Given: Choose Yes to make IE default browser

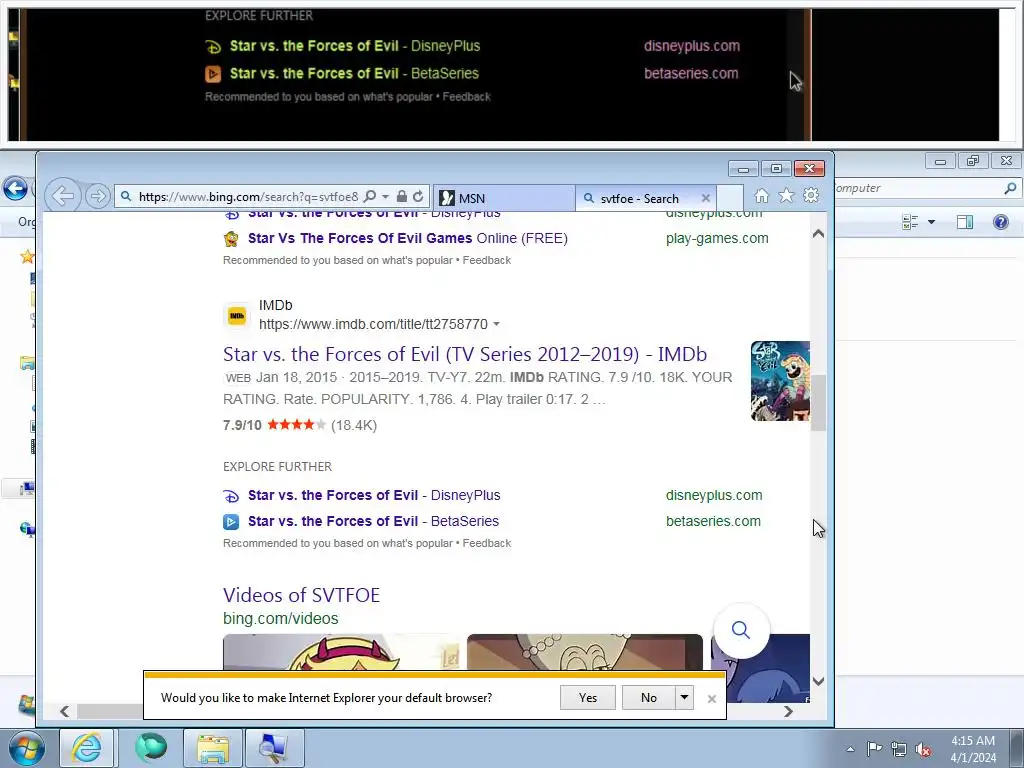Looking at the screenshot, I should [588, 697].
